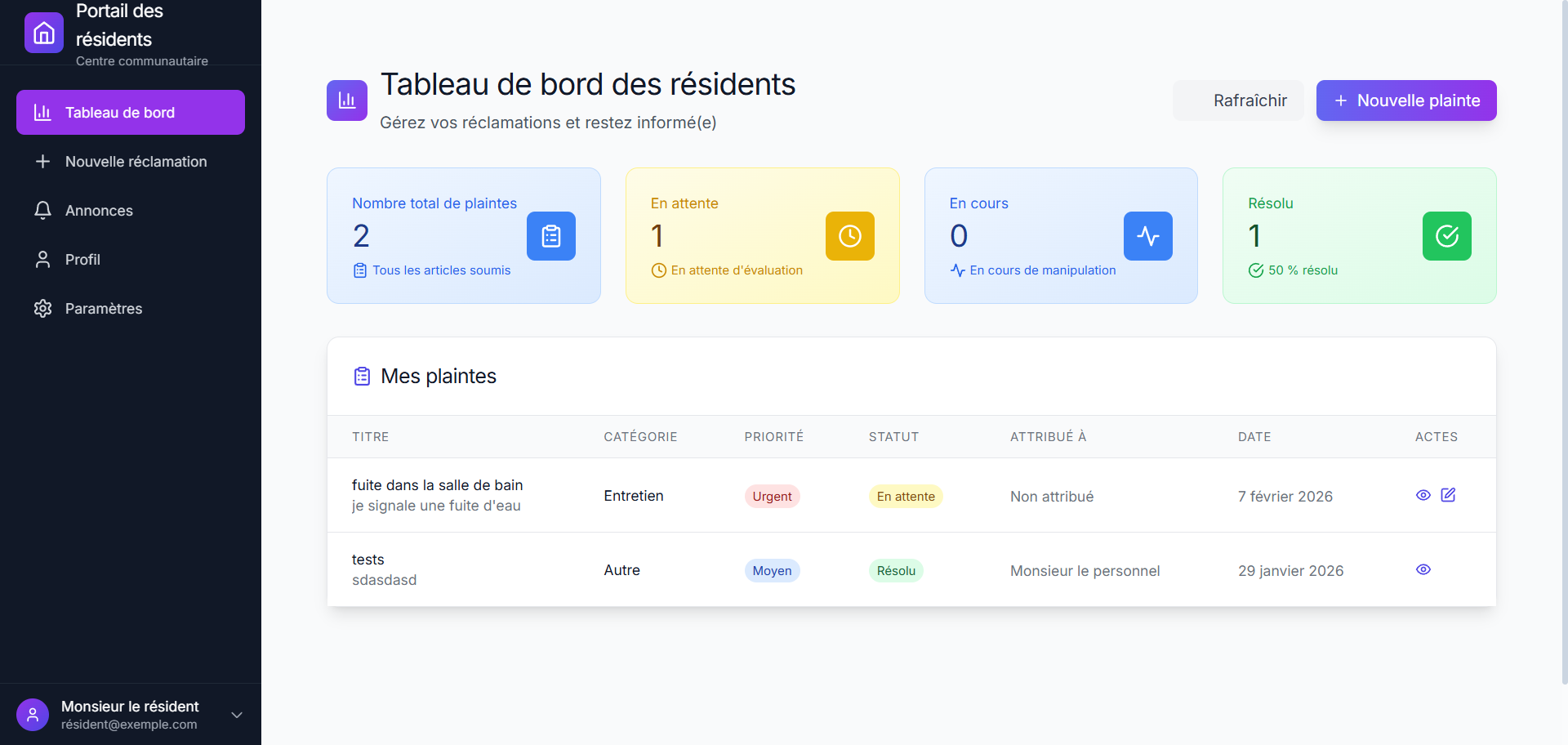View details of the bathroom leak complaint
The height and width of the screenshot is (745, 1568).
coord(1423,495)
